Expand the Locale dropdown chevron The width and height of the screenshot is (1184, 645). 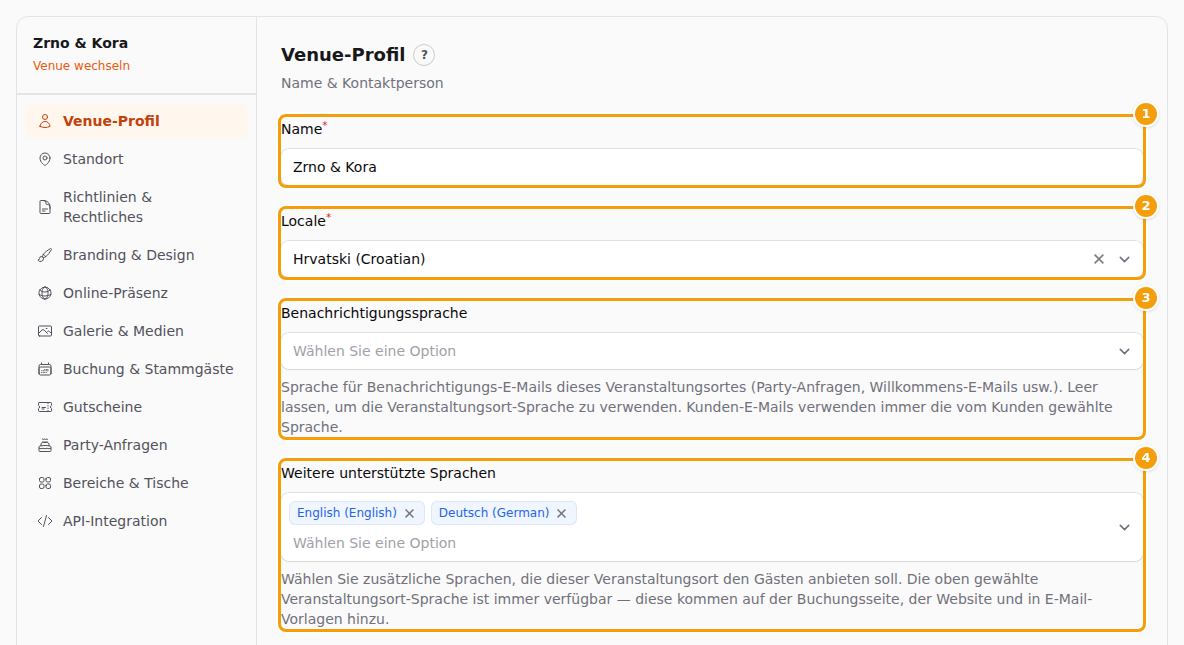click(x=1124, y=259)
